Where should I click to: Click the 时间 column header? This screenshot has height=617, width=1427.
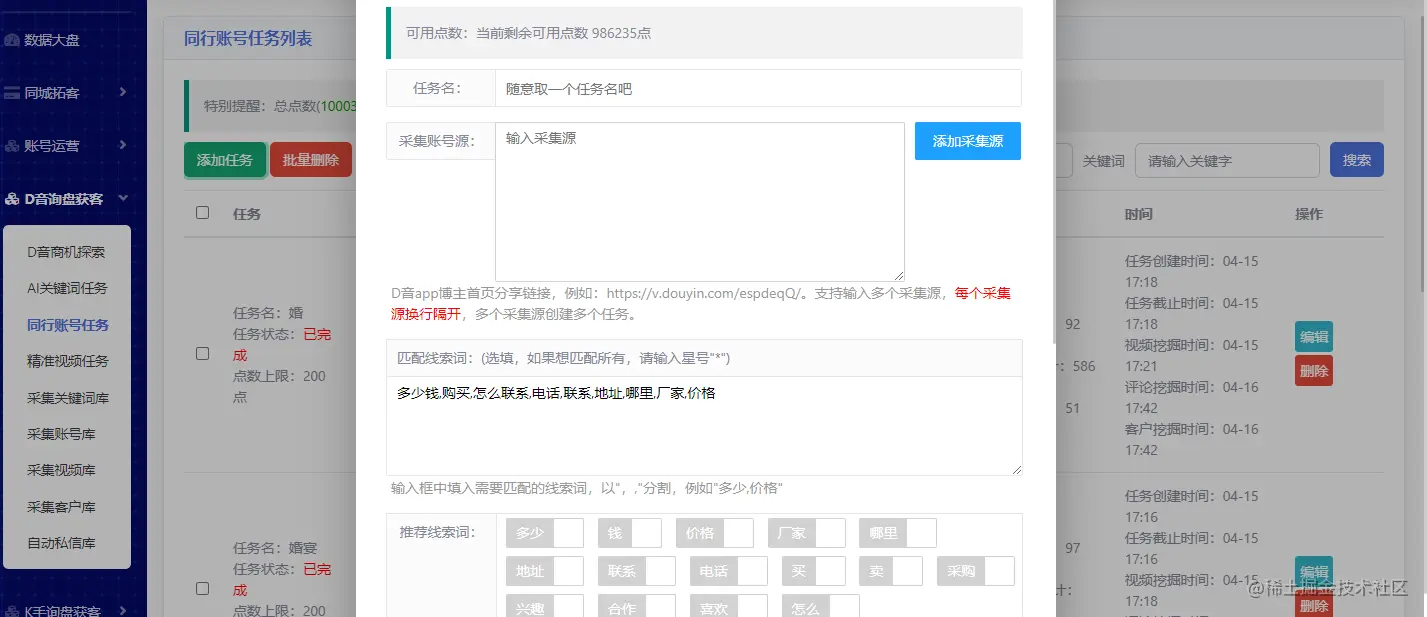(1138, 214)
